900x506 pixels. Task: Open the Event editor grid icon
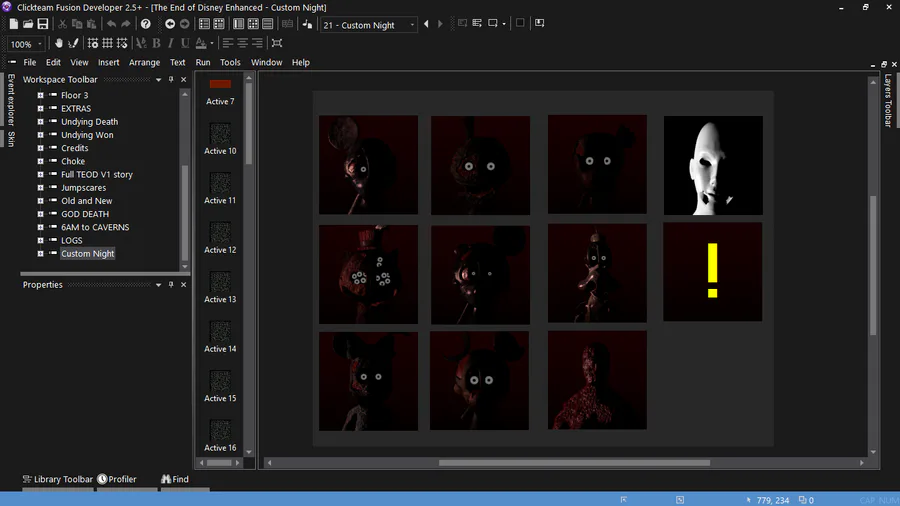(x=253, y=24)
